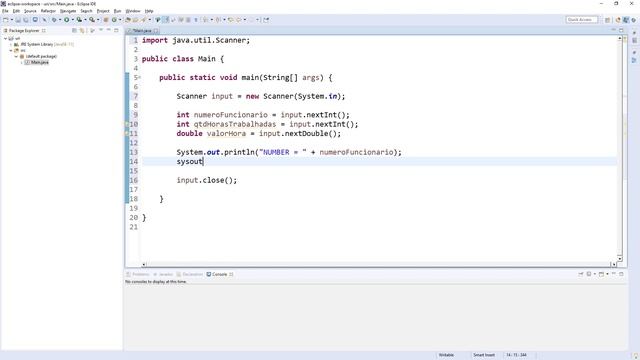Expand the New Java Class dropdown arrow
The image size is (640, 360).
click(x=120, y=20)
